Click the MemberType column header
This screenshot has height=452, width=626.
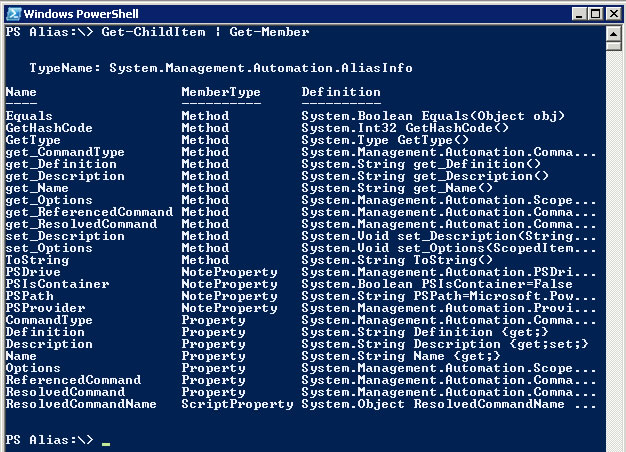(221, 92)
